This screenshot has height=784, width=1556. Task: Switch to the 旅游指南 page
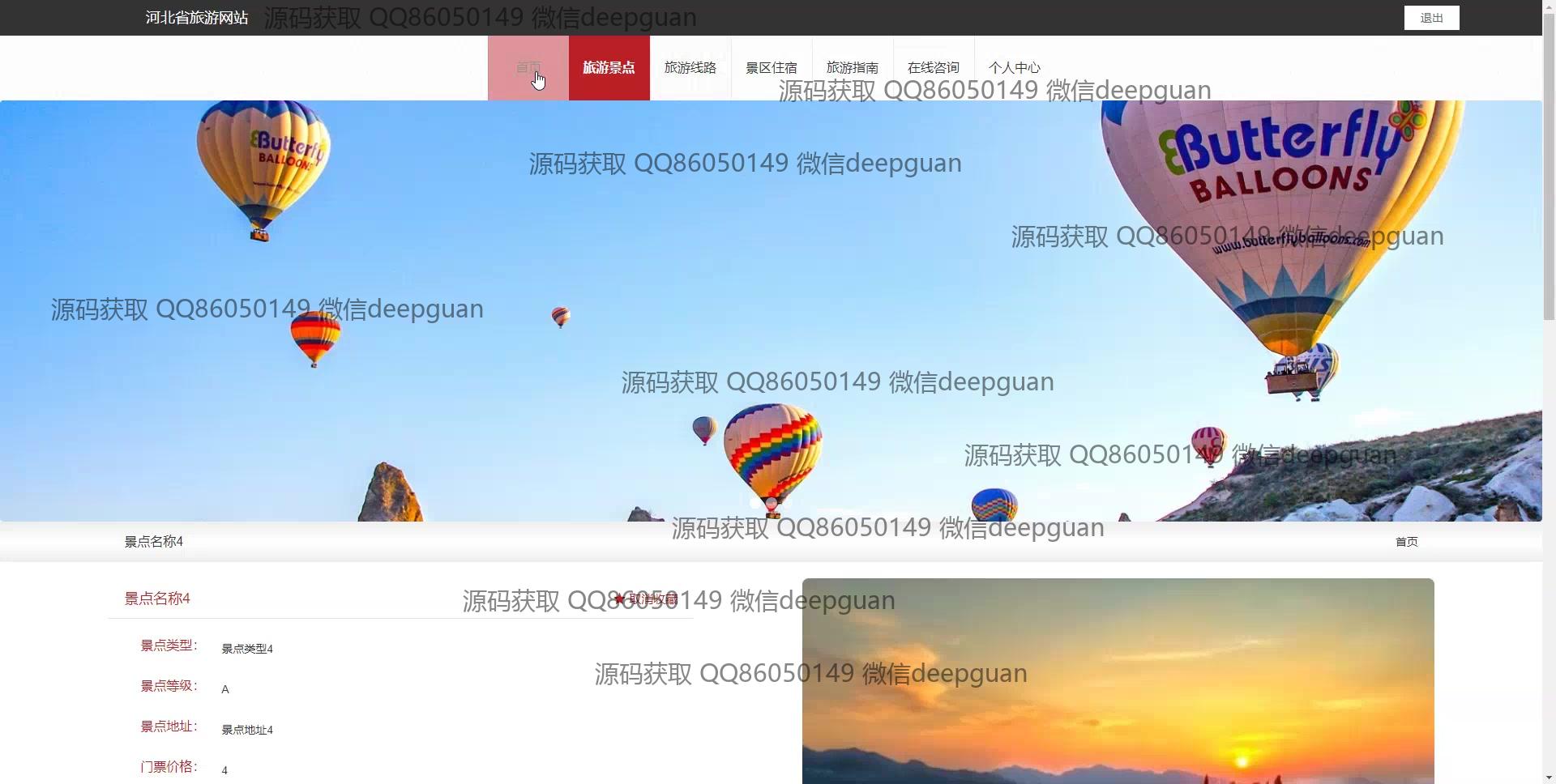click(852, 68)
